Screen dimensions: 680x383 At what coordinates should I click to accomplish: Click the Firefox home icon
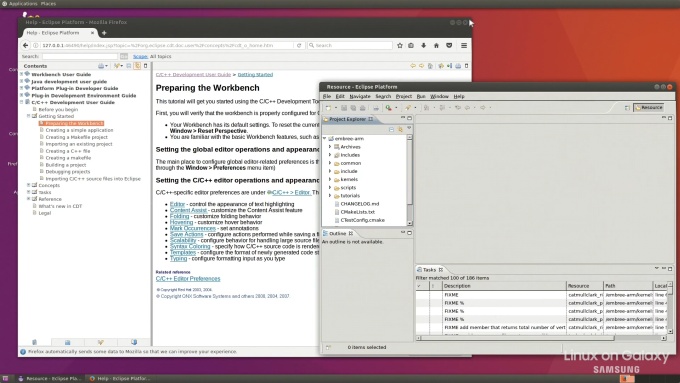pos(436,45)
